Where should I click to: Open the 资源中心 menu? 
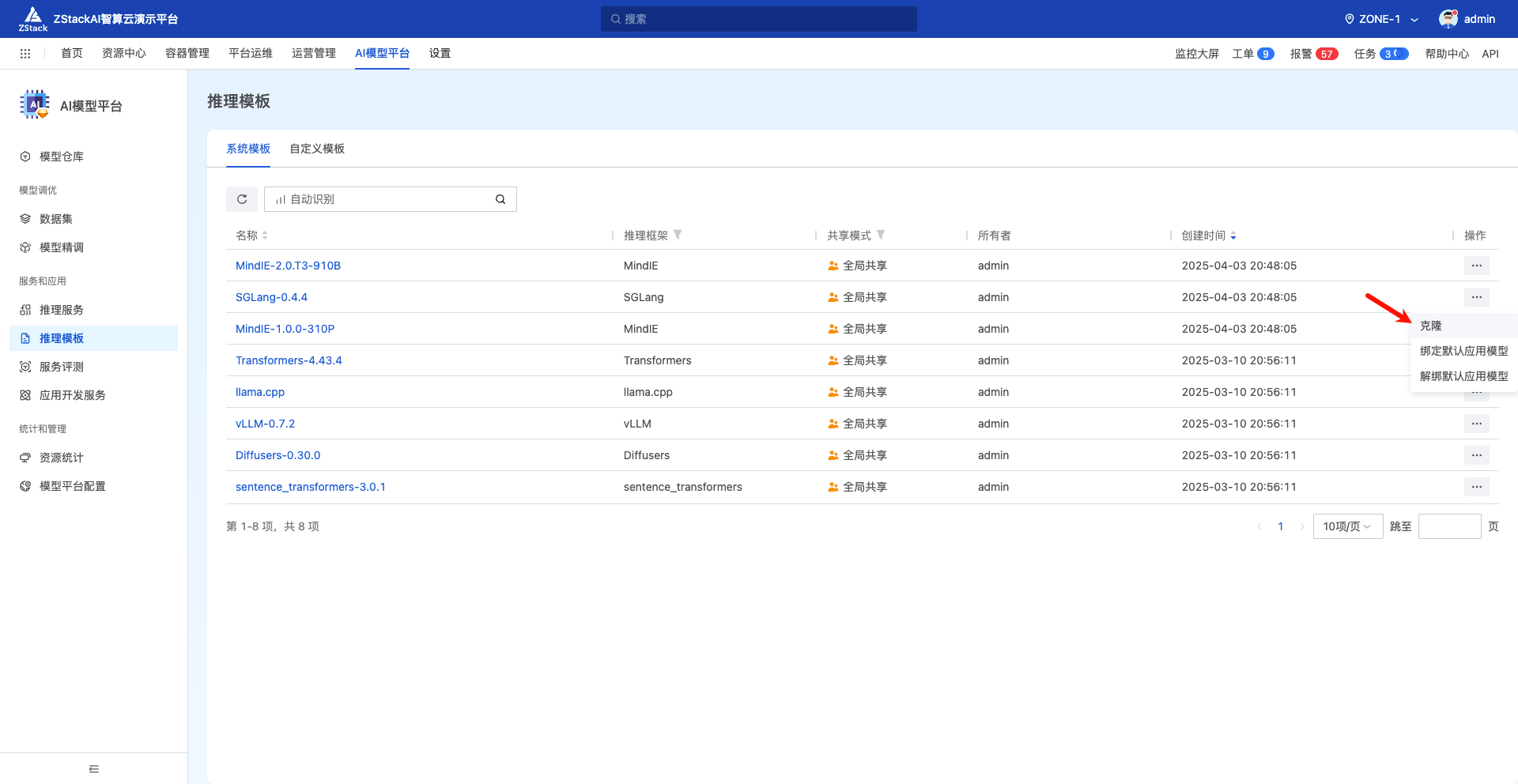pos(124,53)
